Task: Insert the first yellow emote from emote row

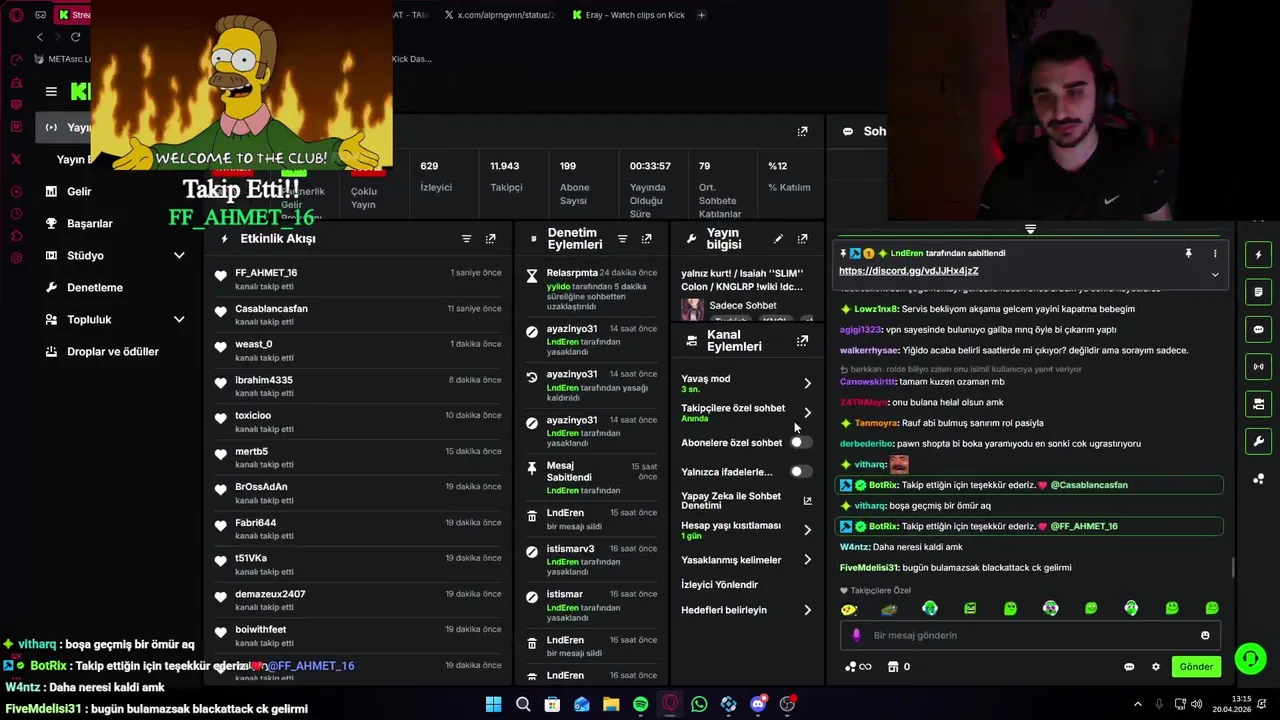Action: [x=849, y=609]
